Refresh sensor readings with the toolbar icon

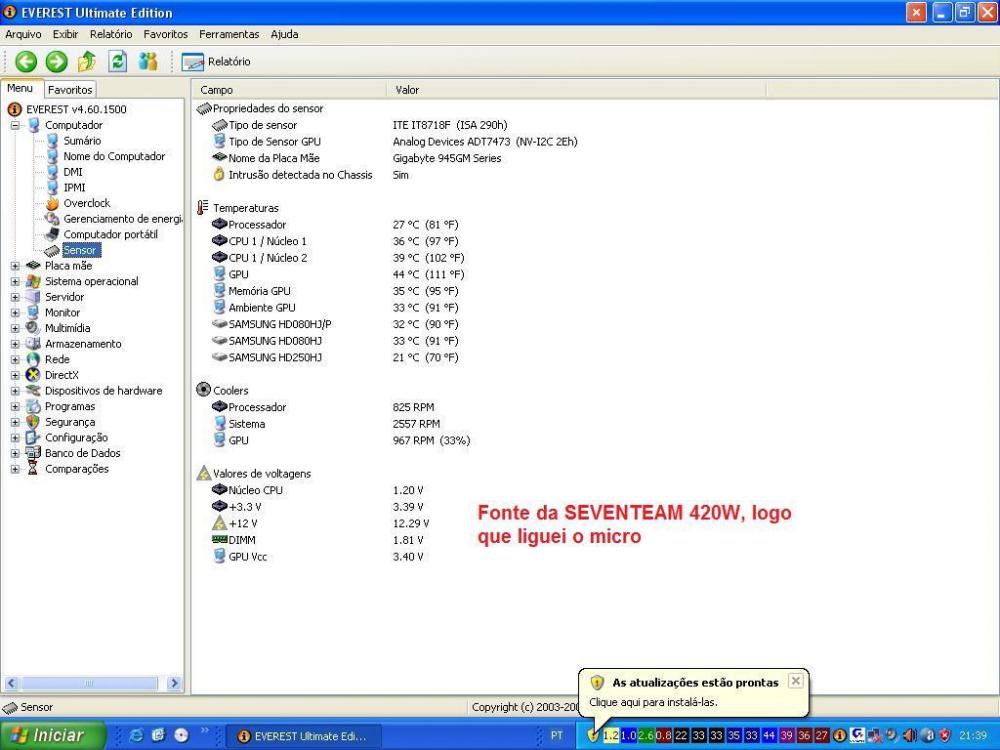tap(118, 62)
